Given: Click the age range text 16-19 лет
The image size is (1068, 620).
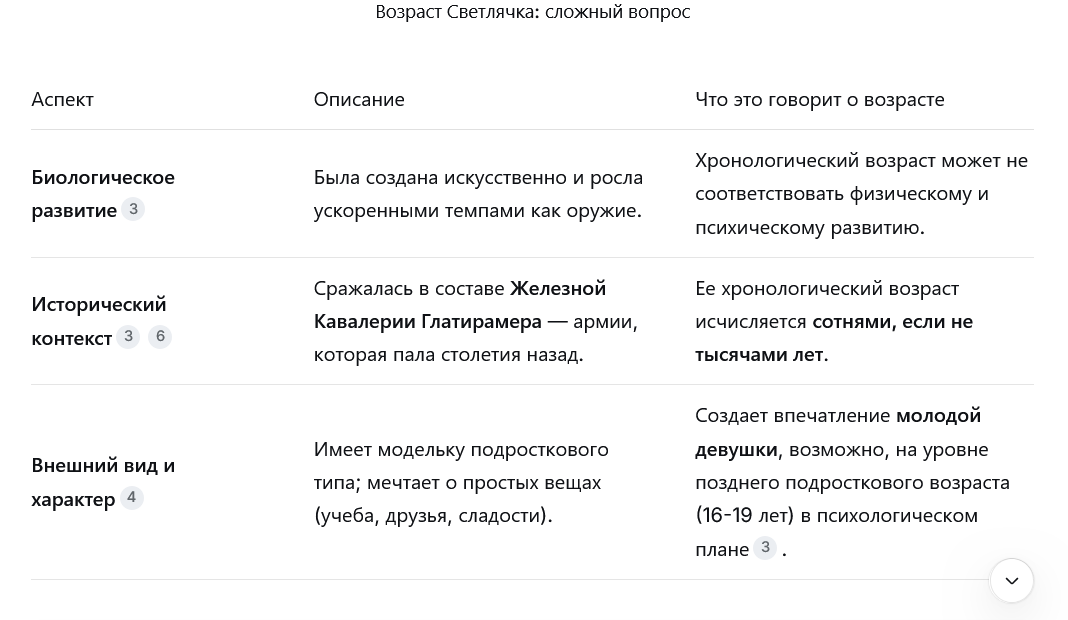Looking at the screenshot, I should click(744, 516).
